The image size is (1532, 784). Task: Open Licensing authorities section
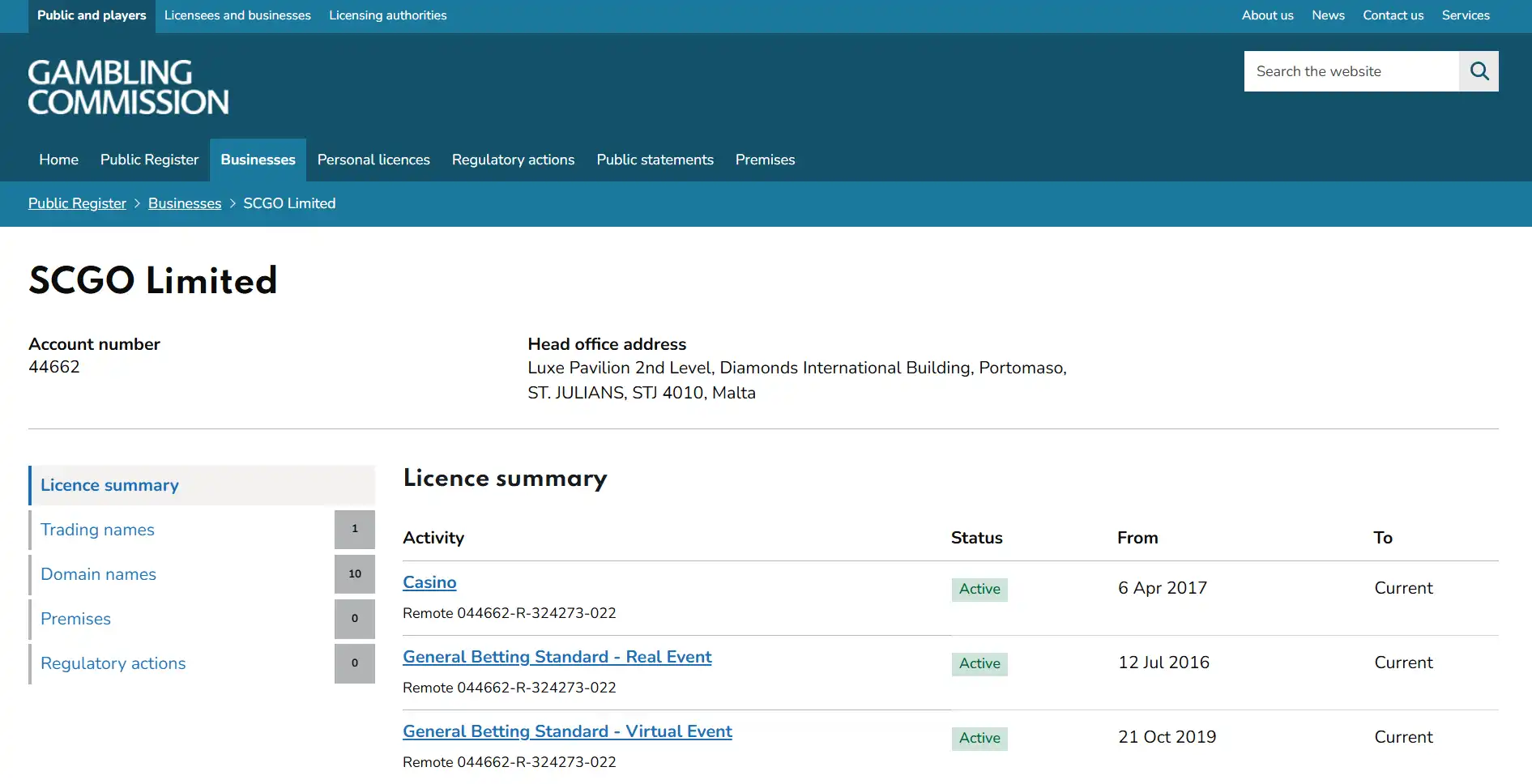click(x=388, y=15)
